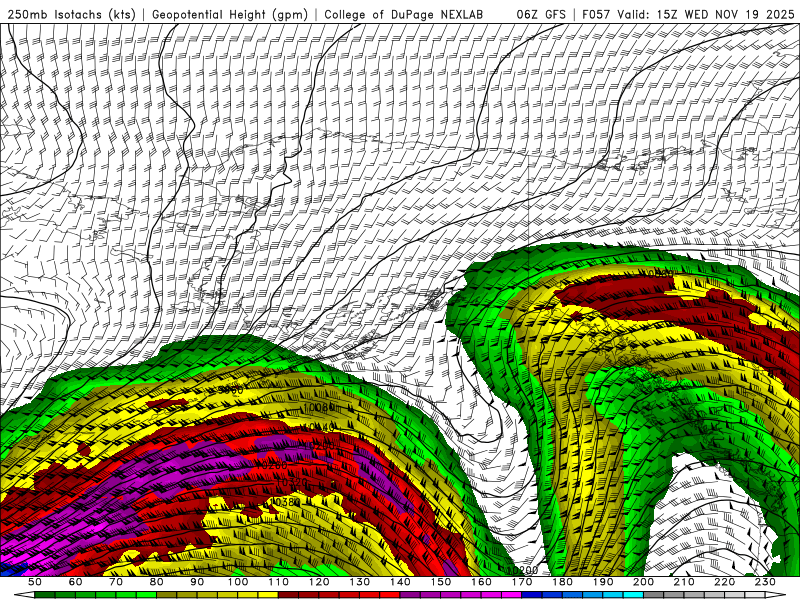Select the 150 label on the color scale
The image size is (800, 600).
[x=441, y=582]
